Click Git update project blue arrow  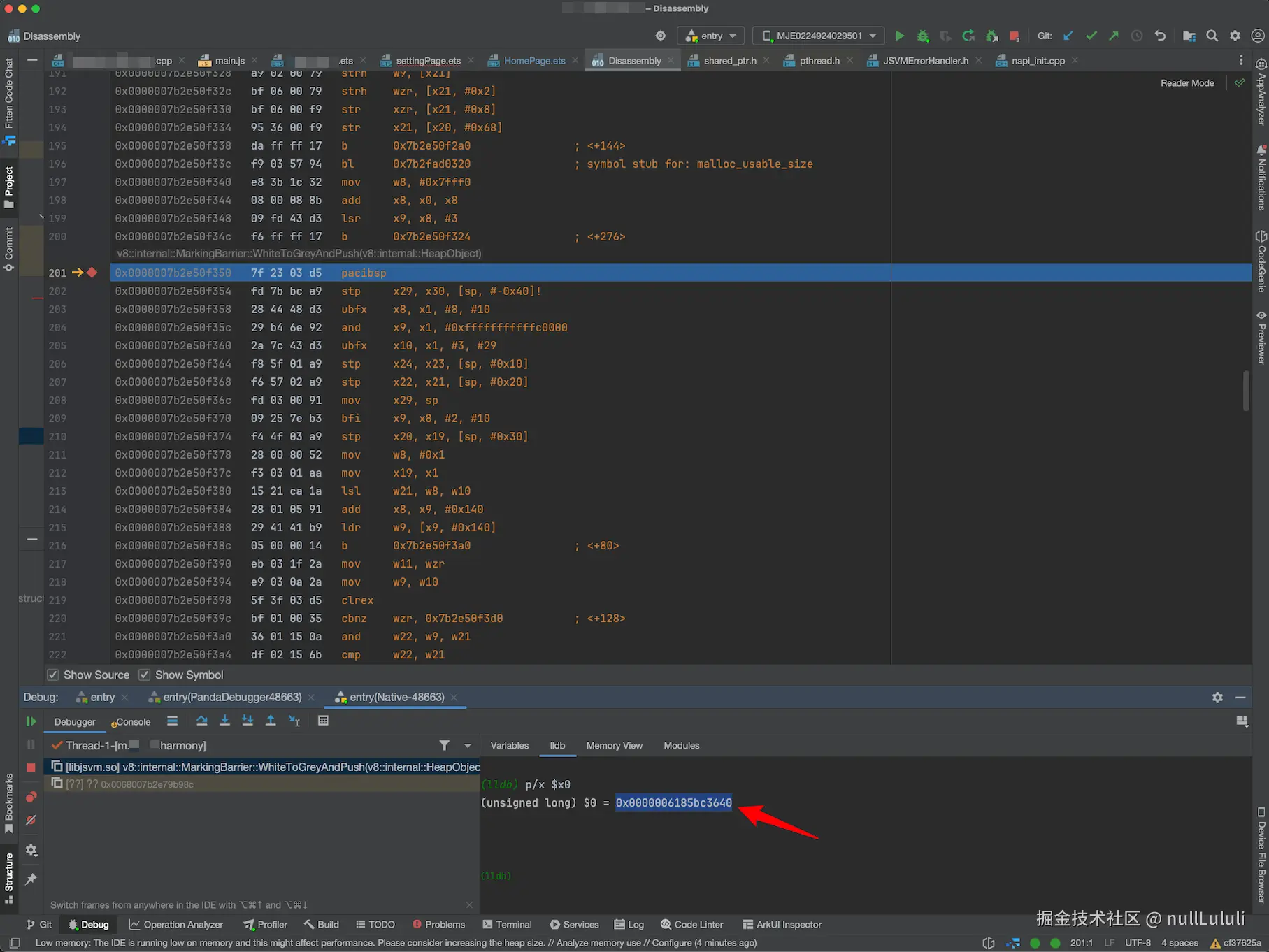coord(1068,36)
